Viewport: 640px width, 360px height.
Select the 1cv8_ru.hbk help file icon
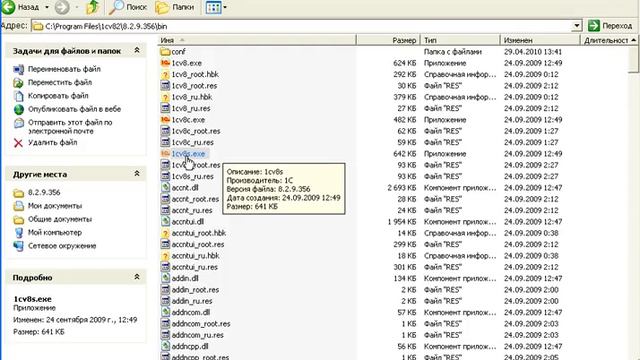(165, 97)
